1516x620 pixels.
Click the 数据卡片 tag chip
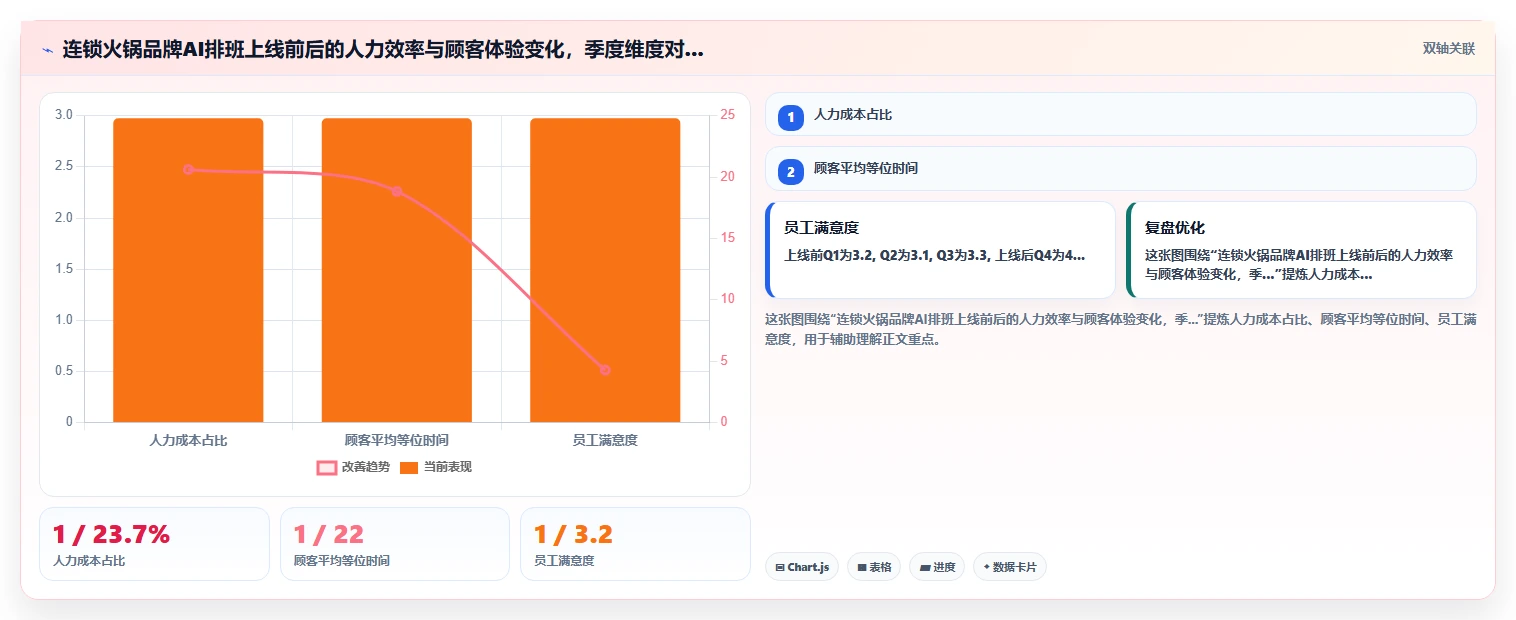[x=1009, y=567]
